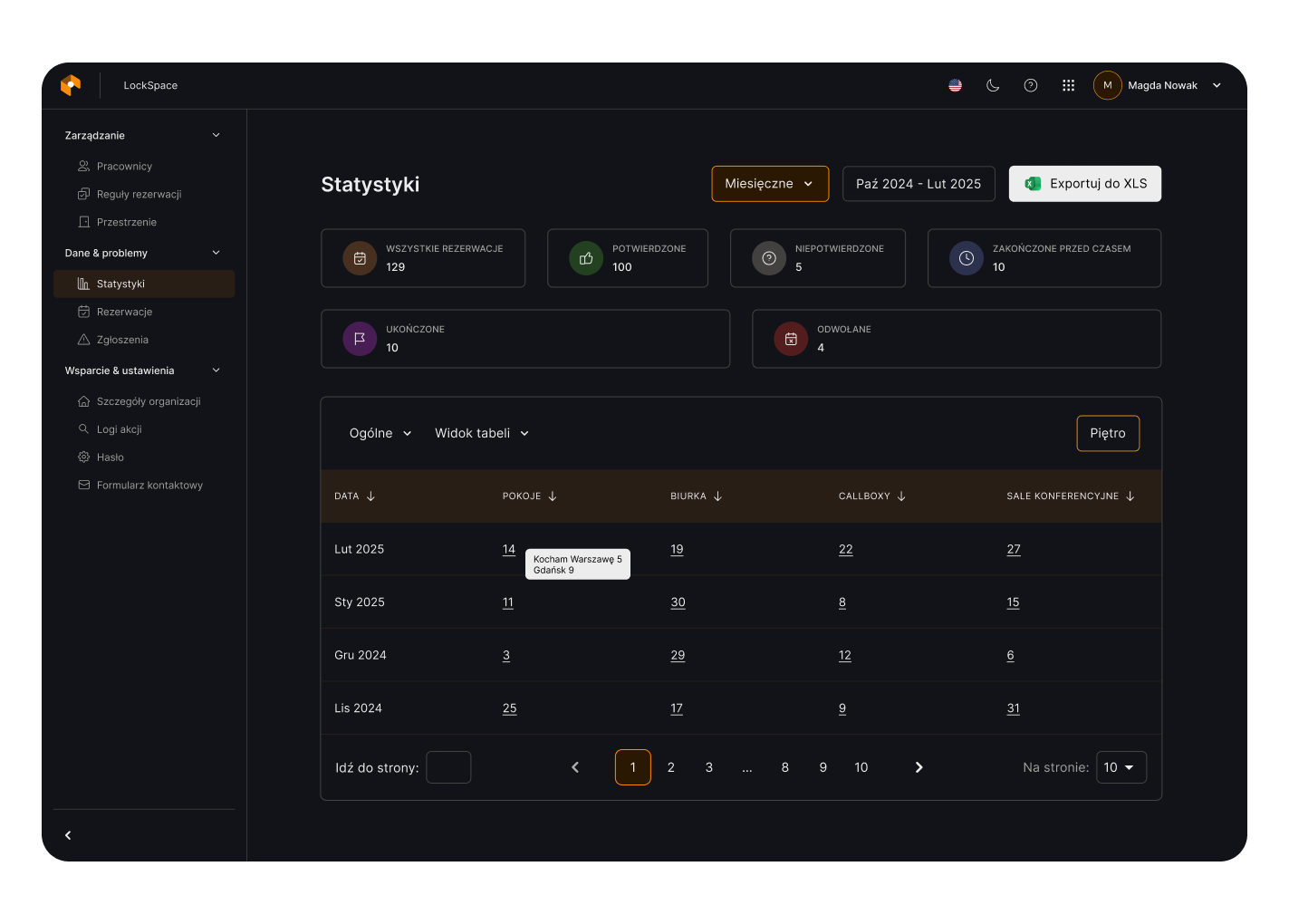Collapse the sidebar with bottom-left arrow
Screen dimensions: 1289x924
click(68, 835)
